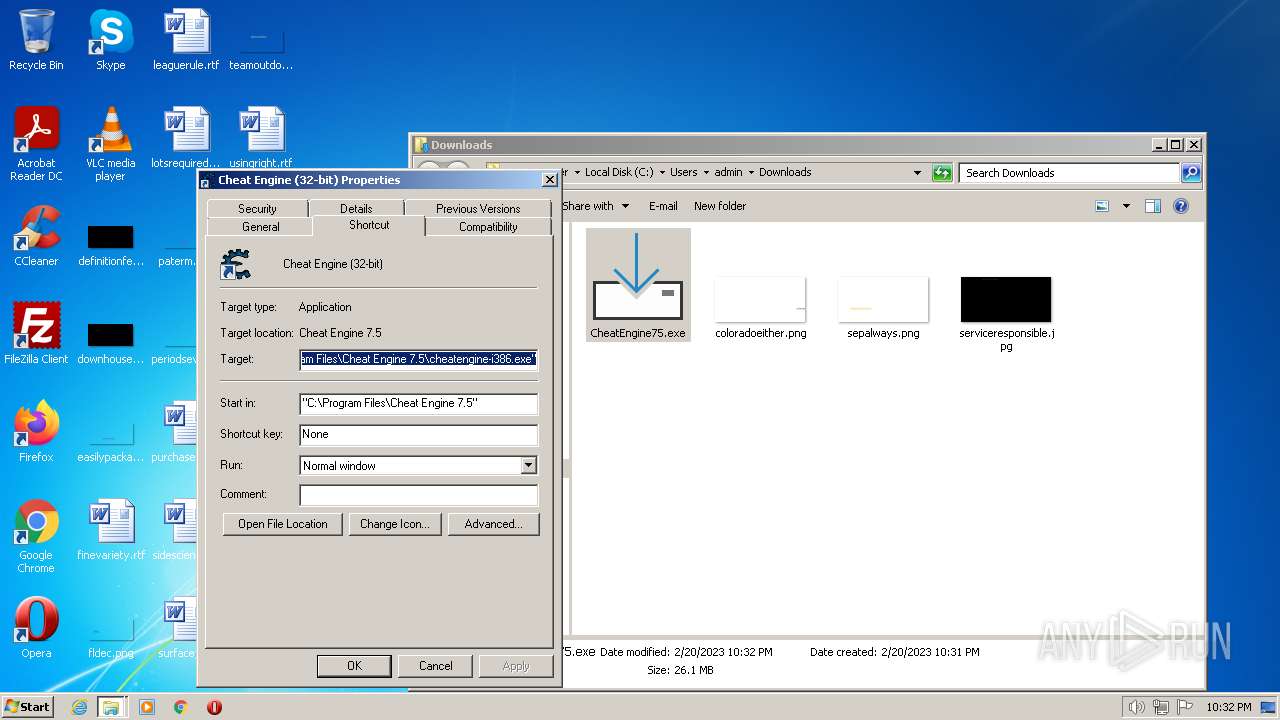This screenshot has height=720, width=1280.
Task: Select definitionfe... desktop file
Action: point(110,246)
